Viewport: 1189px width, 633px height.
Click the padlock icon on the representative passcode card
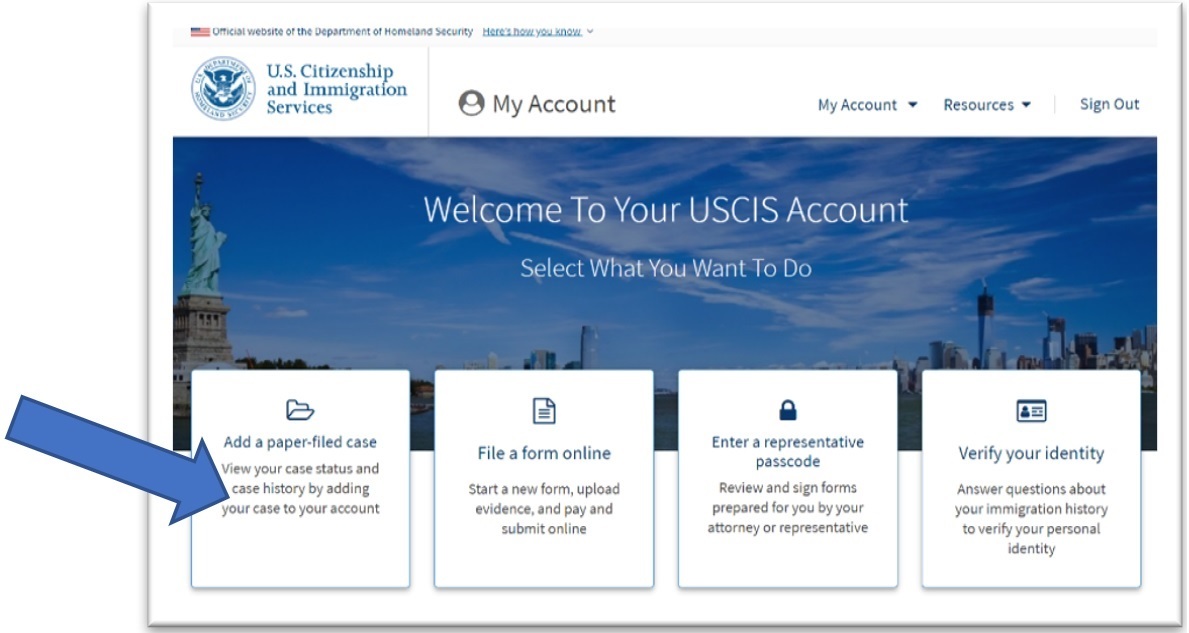[787, 410]
